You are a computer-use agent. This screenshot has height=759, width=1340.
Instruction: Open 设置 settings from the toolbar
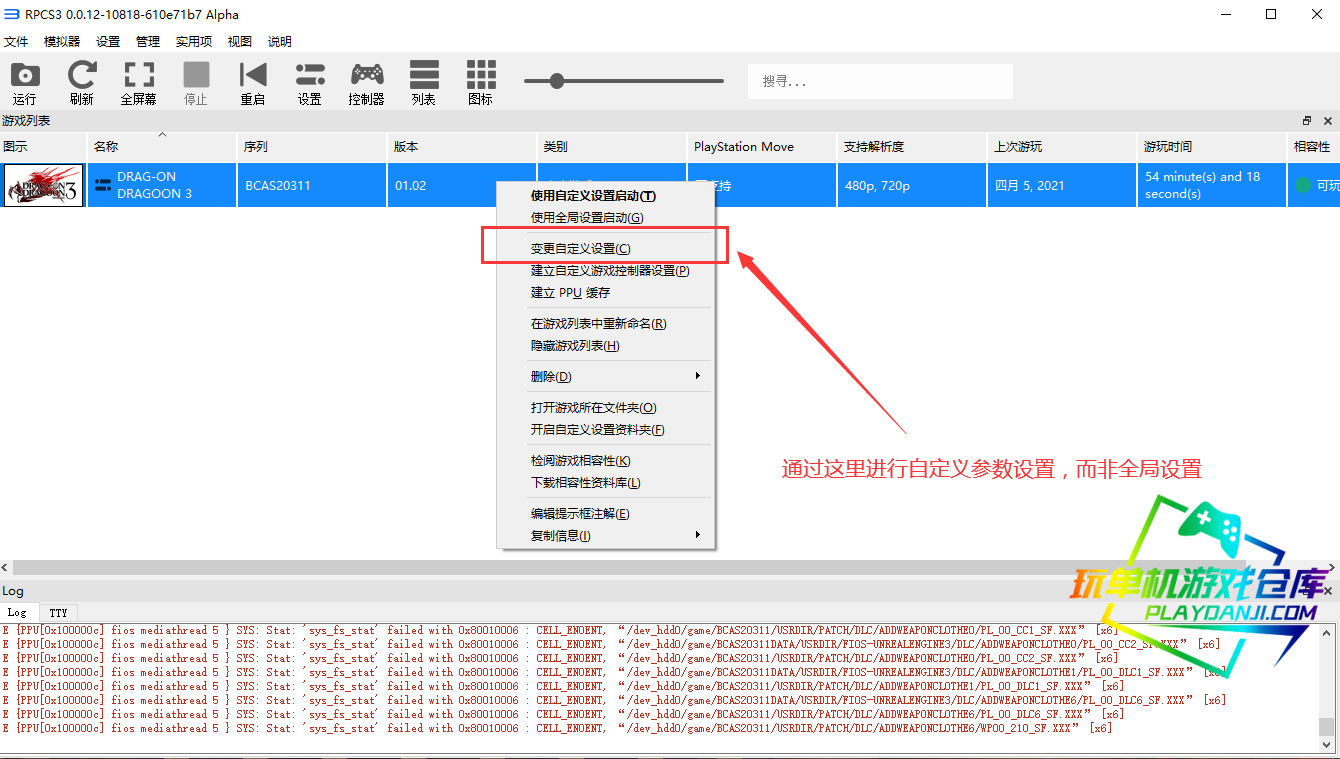(x=310, y=82)
